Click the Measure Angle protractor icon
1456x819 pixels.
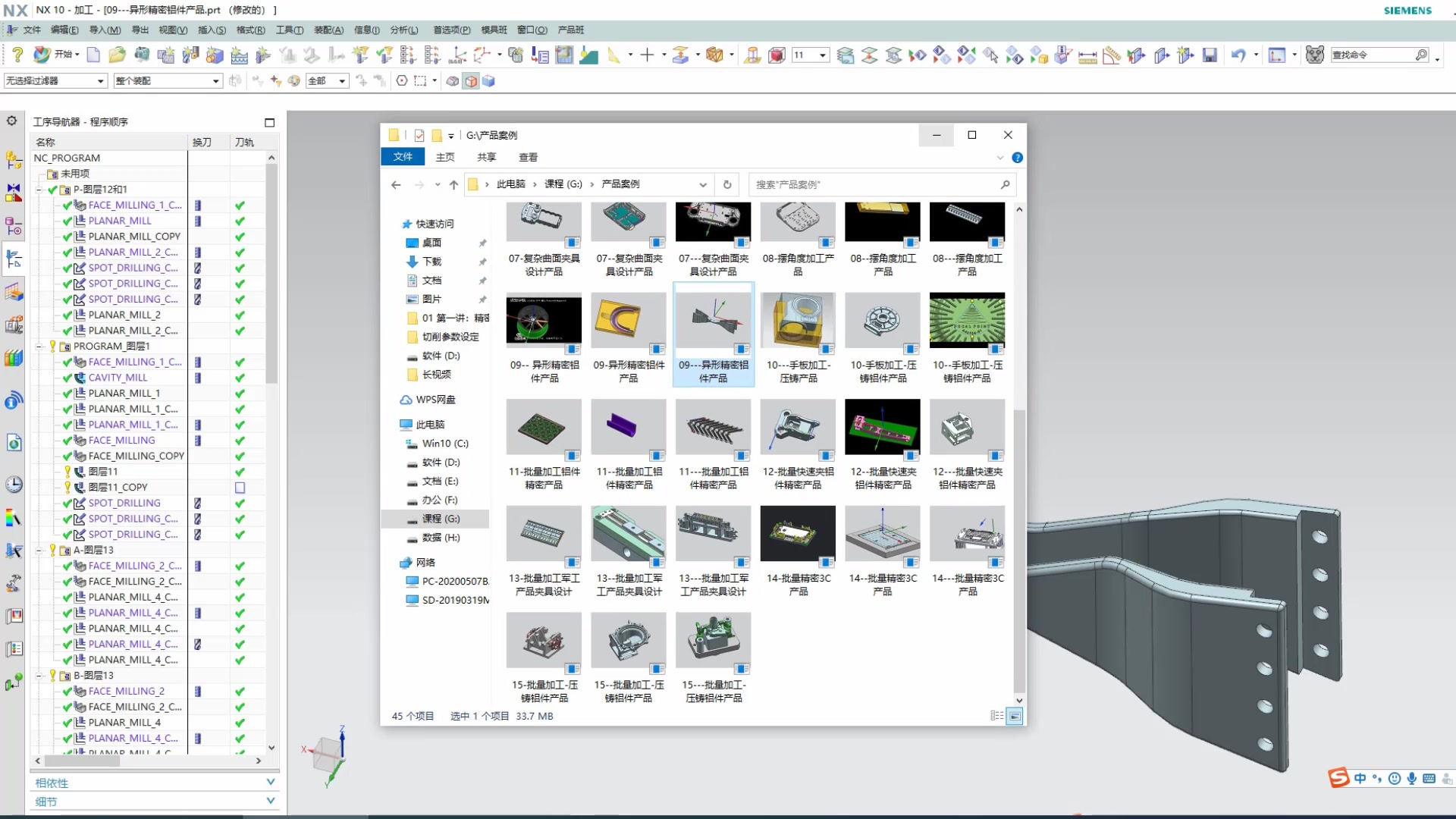point(1112,55)
